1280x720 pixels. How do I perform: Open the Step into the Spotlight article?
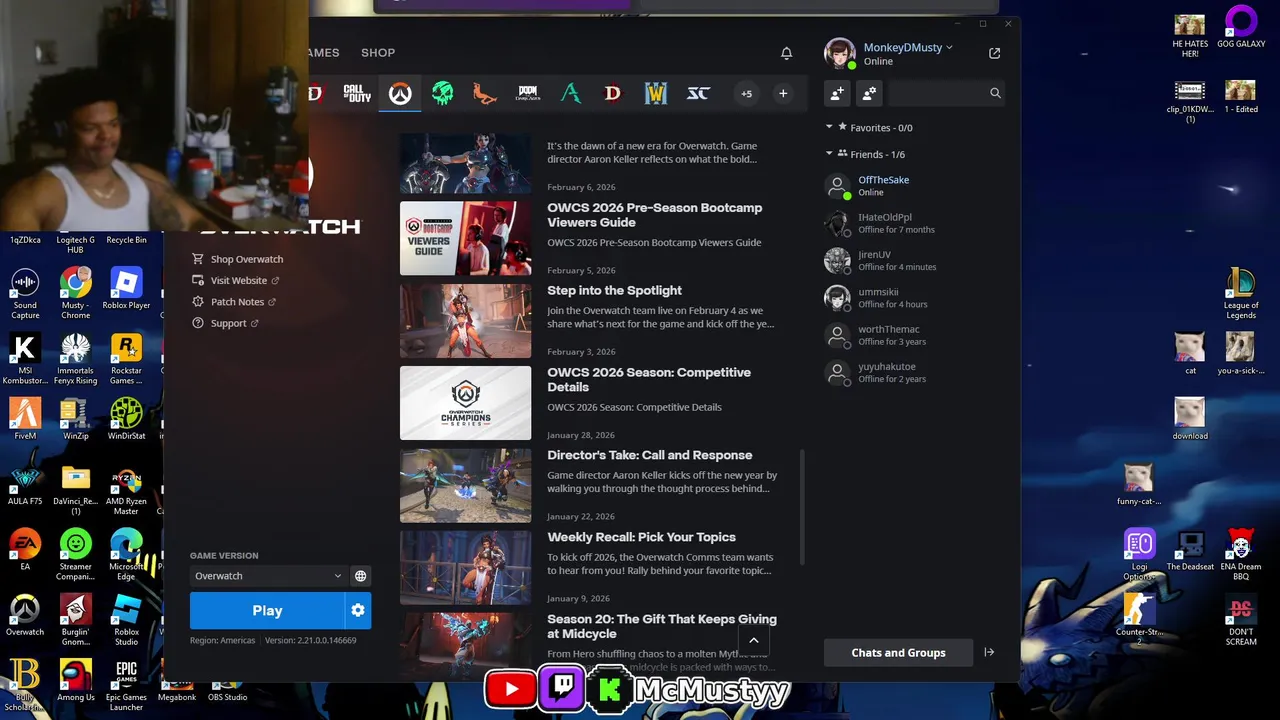[614, 290]
